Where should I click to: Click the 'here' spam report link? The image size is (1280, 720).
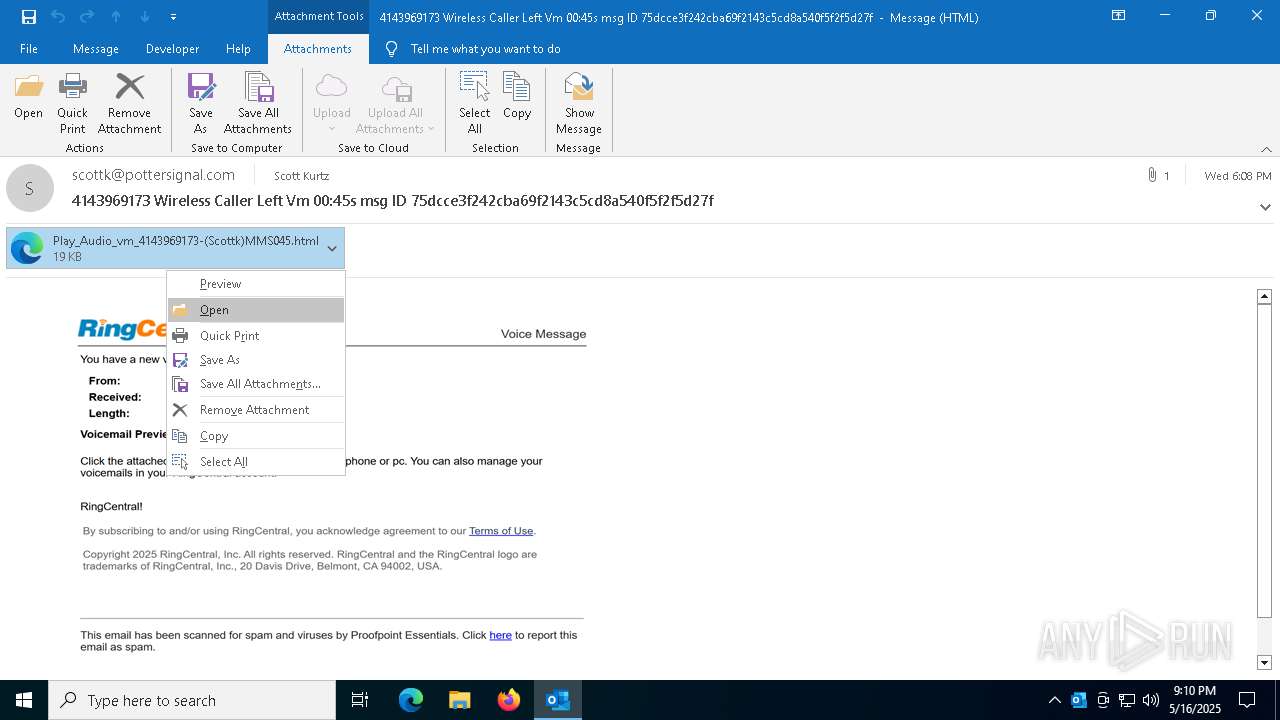click(x=500, y=635)
